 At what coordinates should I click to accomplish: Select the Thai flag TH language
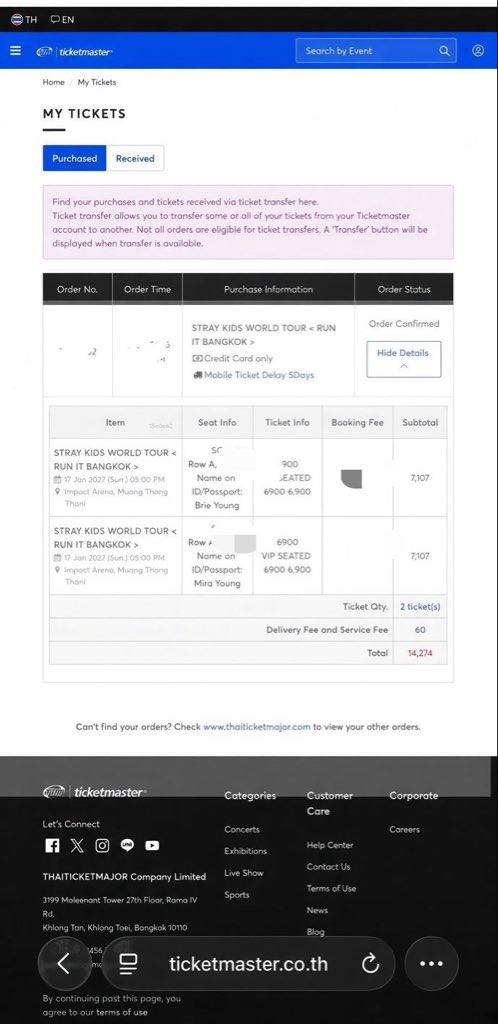[x=24, y=20]
